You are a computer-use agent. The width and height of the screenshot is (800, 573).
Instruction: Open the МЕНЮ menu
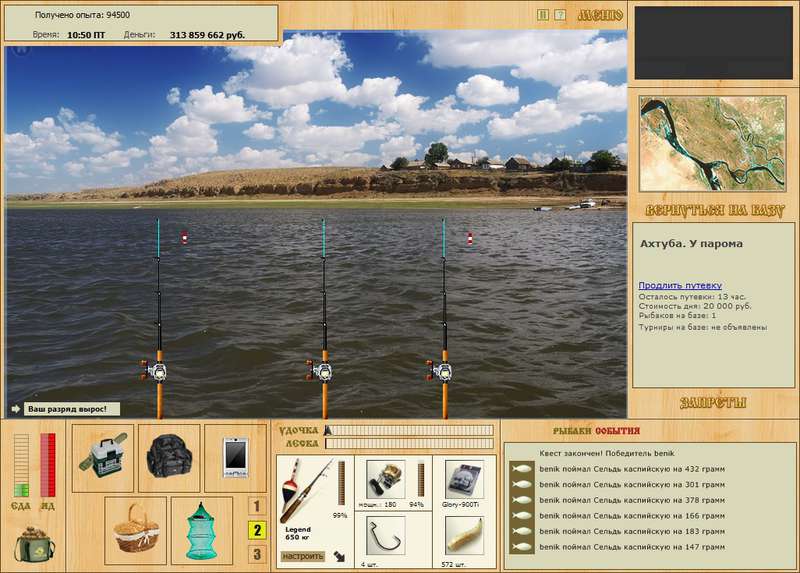pos(600,15)
